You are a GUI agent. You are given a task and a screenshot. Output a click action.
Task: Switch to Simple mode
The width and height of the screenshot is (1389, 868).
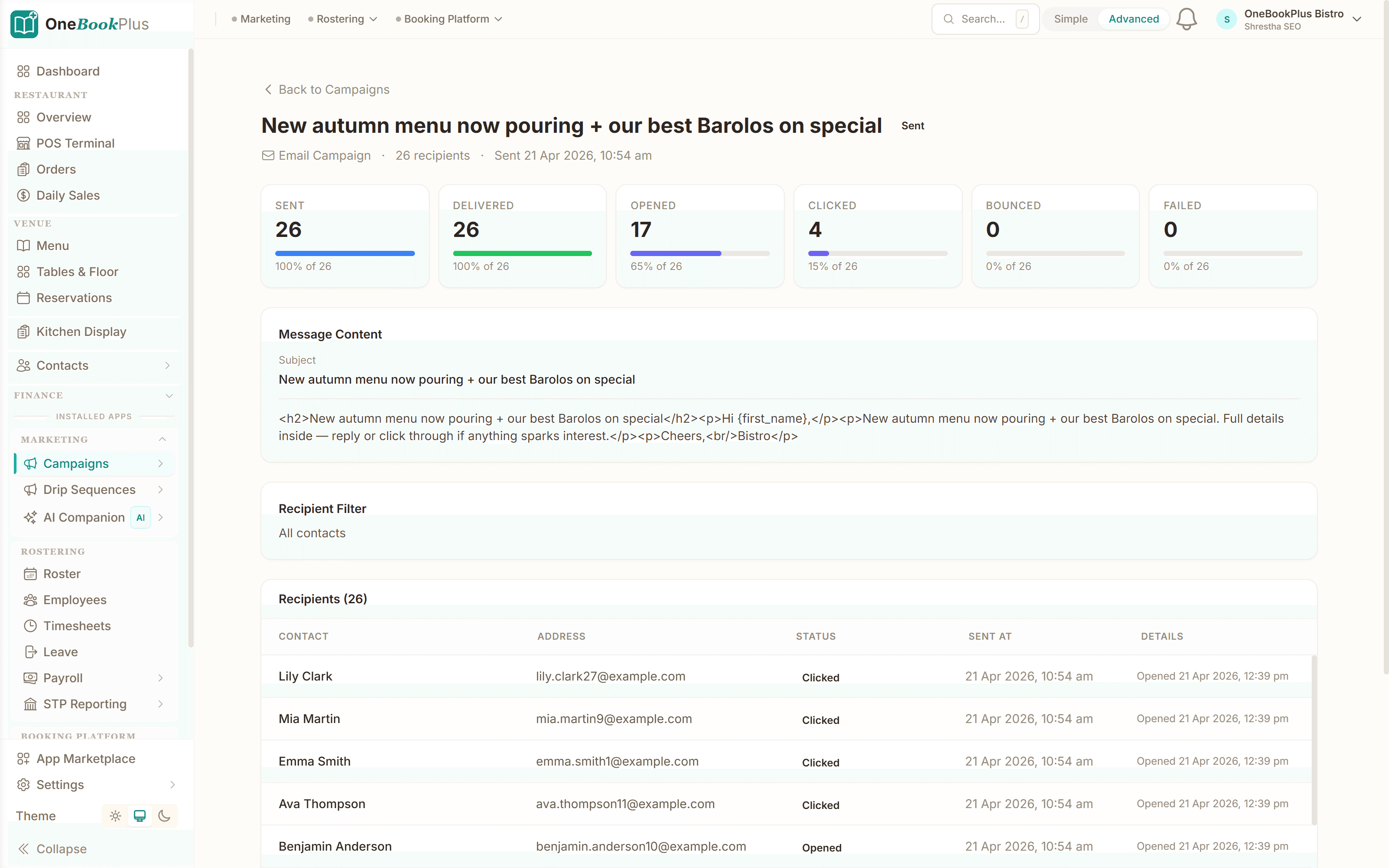(x=1070, y=19)
